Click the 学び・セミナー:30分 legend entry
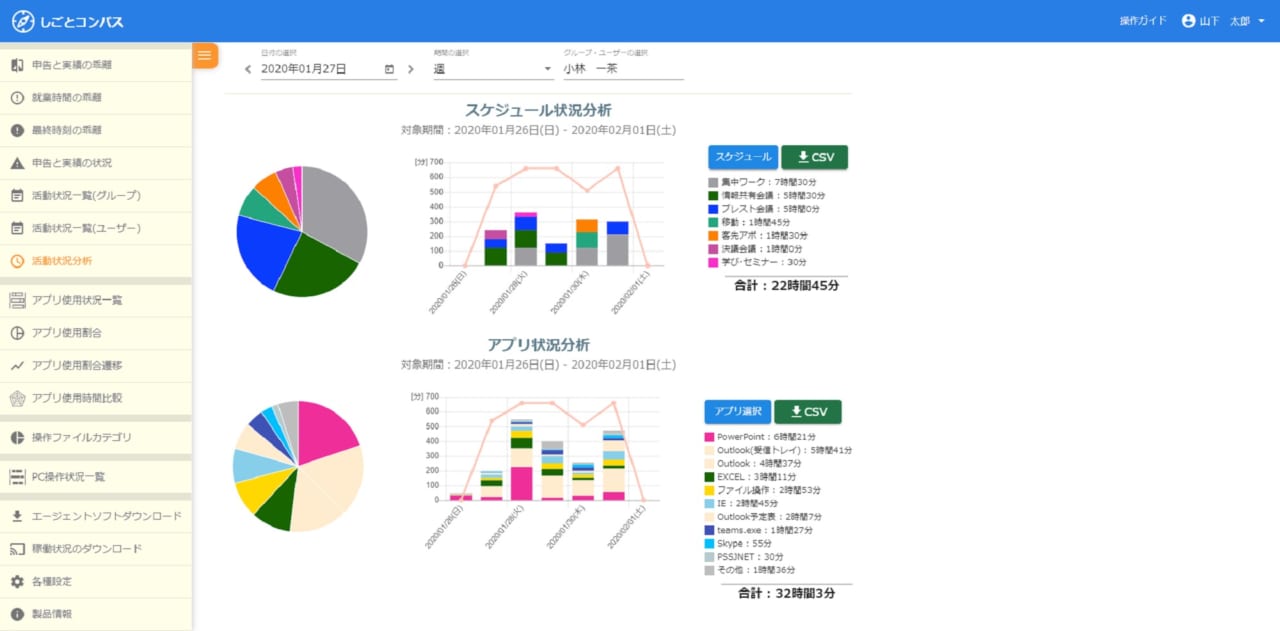The height and width of the screenshot is (631, 1280). [758, 261]
